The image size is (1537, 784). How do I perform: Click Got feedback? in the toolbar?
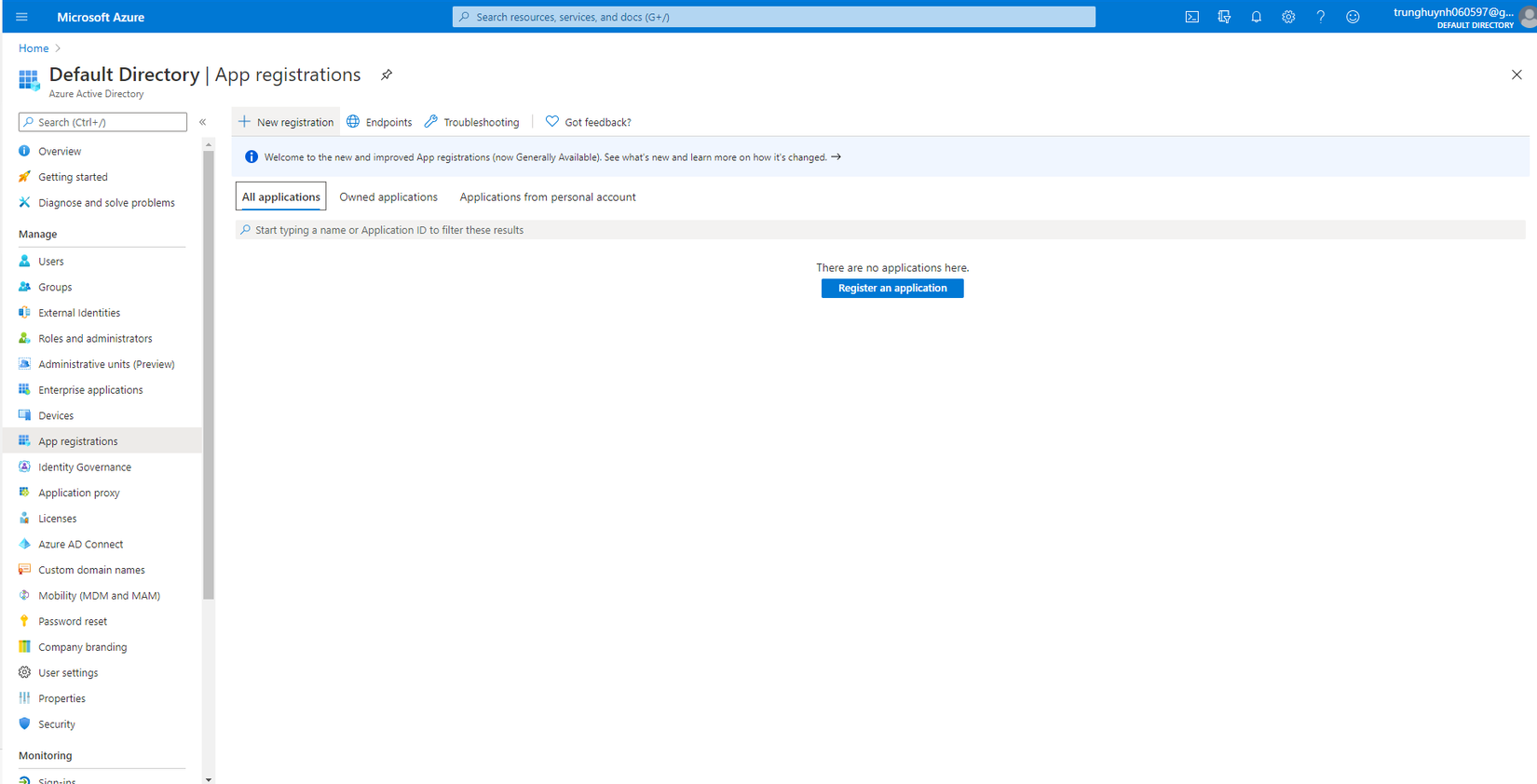click(x=589, y=122)
